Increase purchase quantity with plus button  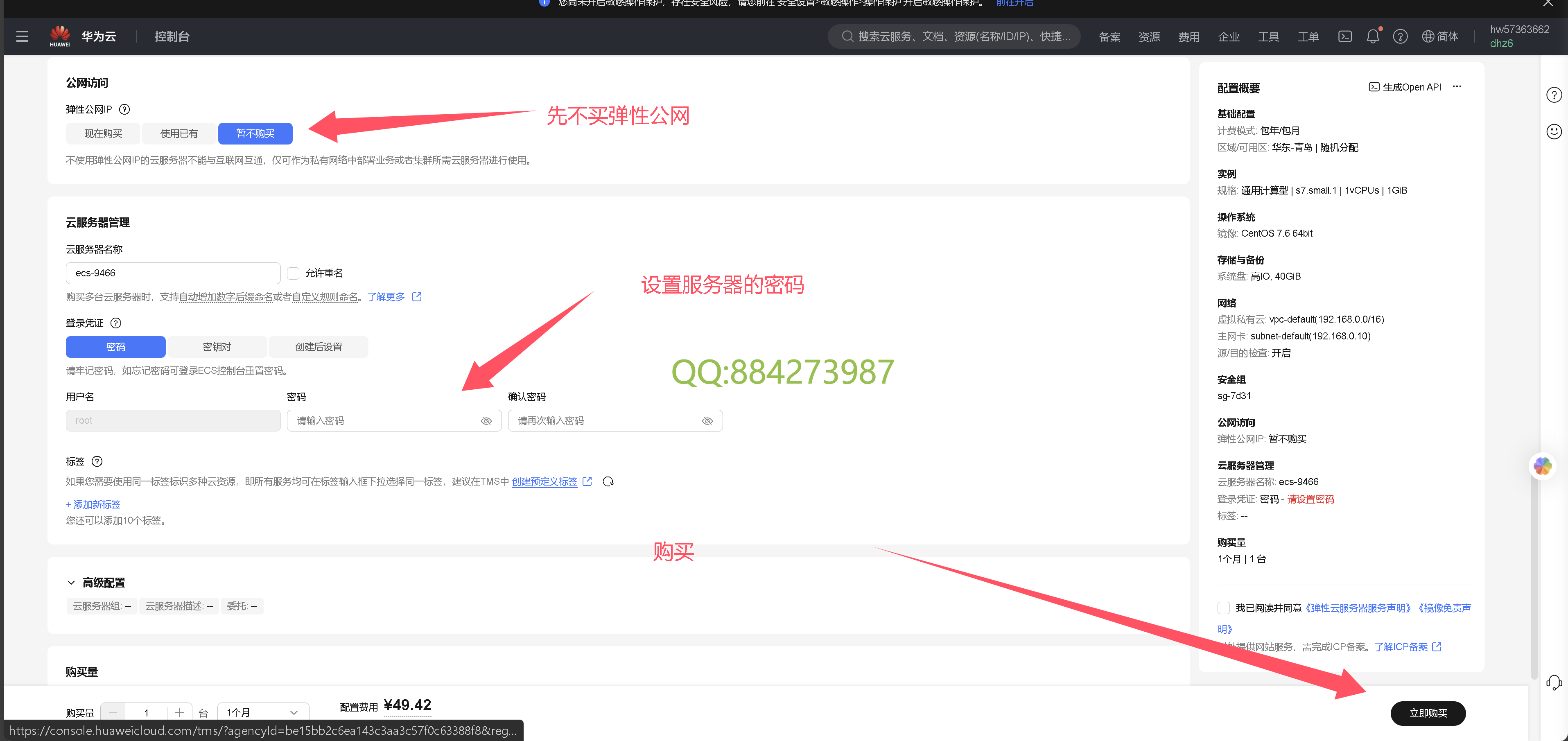pos(180,712)
